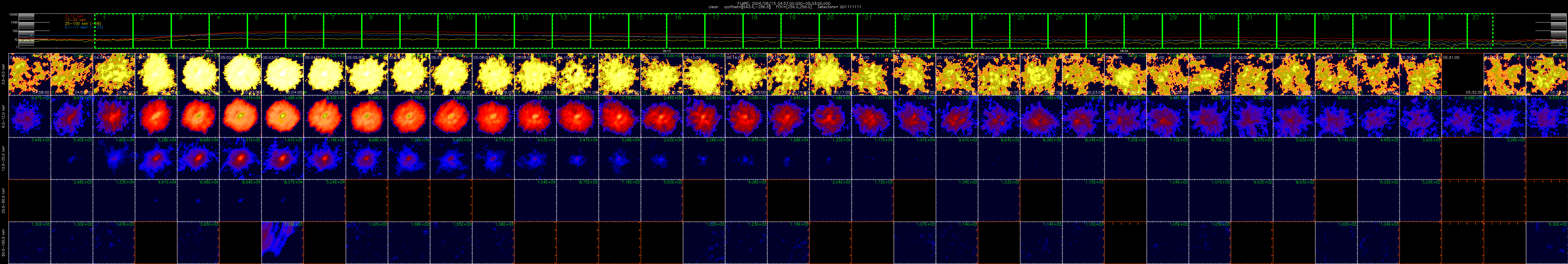Open the 25-50 keV image at interval 7
Viewport: 1568px width, 264px height.
(x=282, y=200)
